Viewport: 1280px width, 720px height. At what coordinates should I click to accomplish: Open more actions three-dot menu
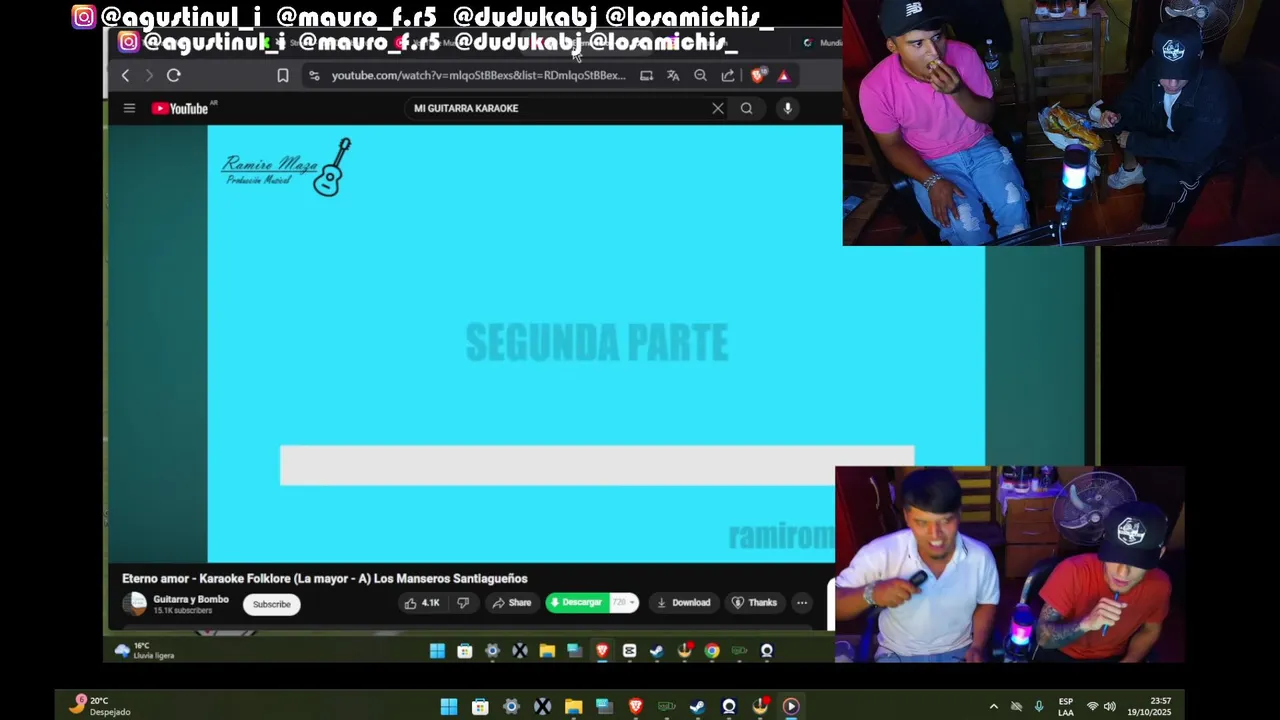[x=802, y=603]
